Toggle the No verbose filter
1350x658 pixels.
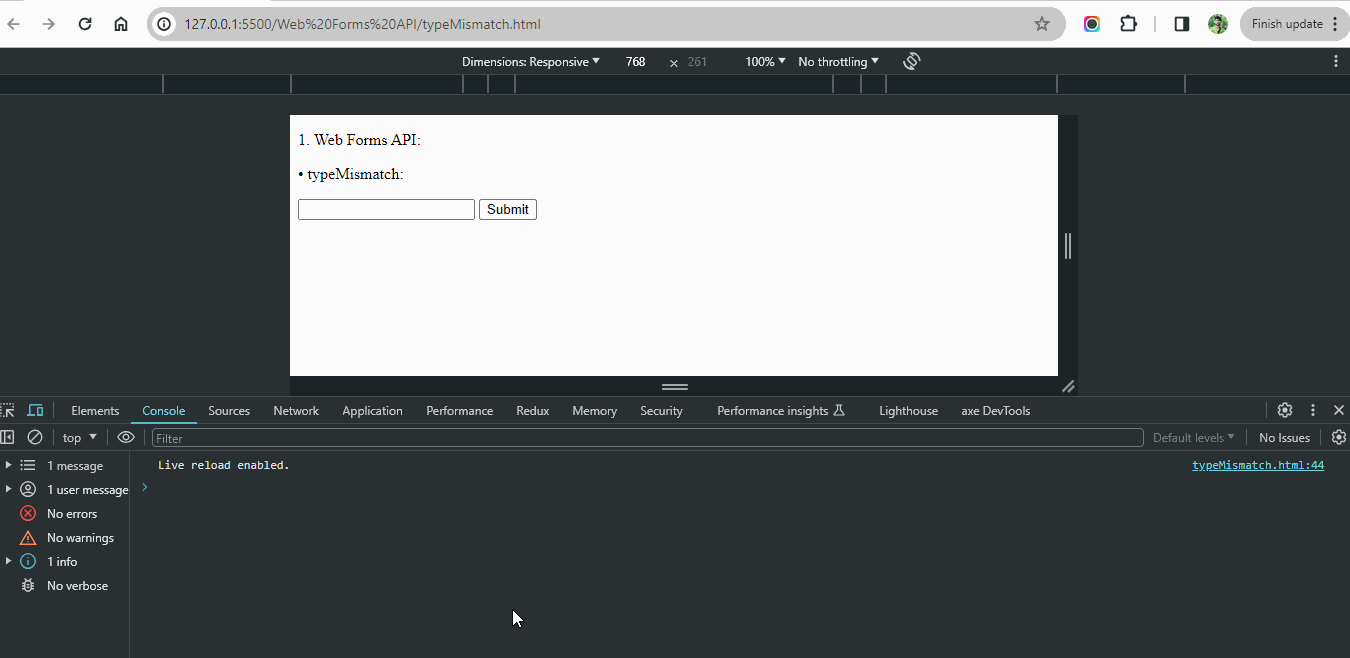pos(78,585)
